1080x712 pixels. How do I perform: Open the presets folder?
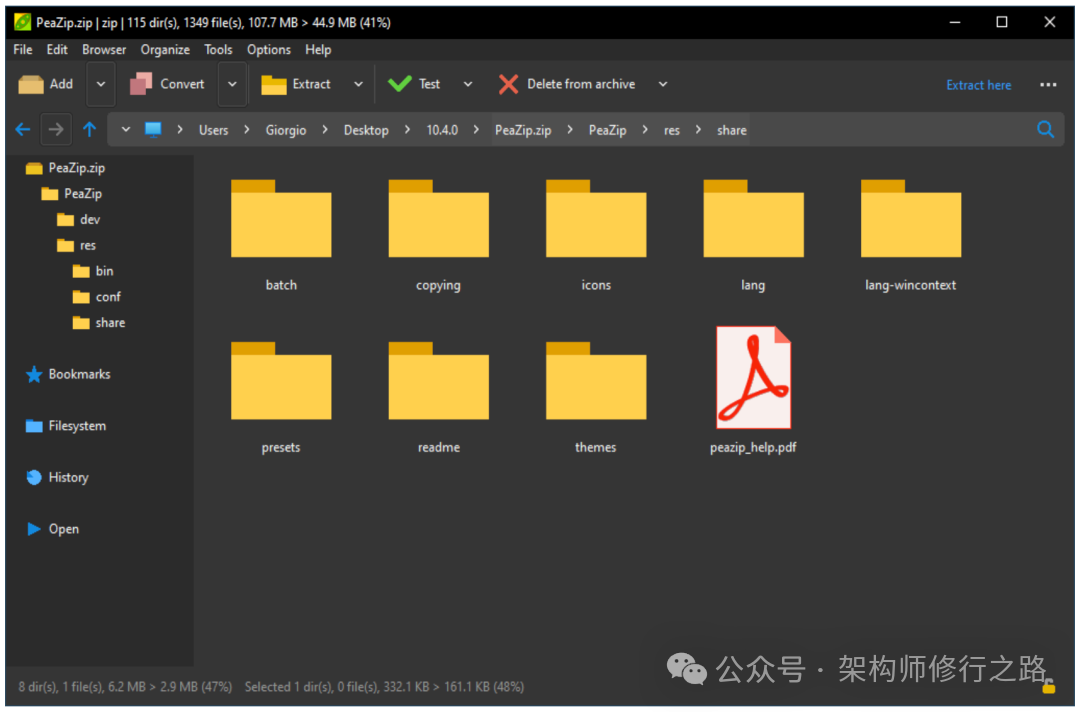(281, 397)
